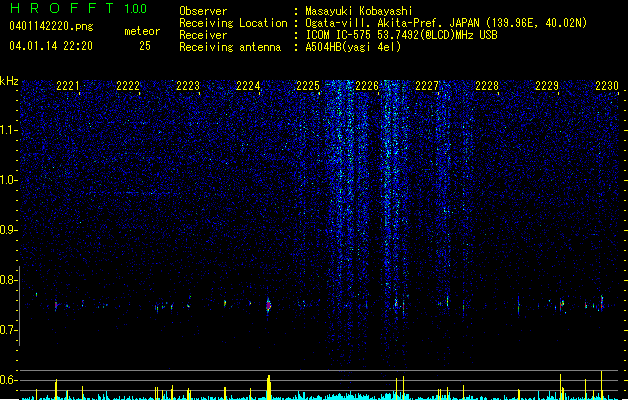Screen dimensions: 629x400
Task: Click the date stamp 04.01.14 22:20
Action: click(51, 46)
